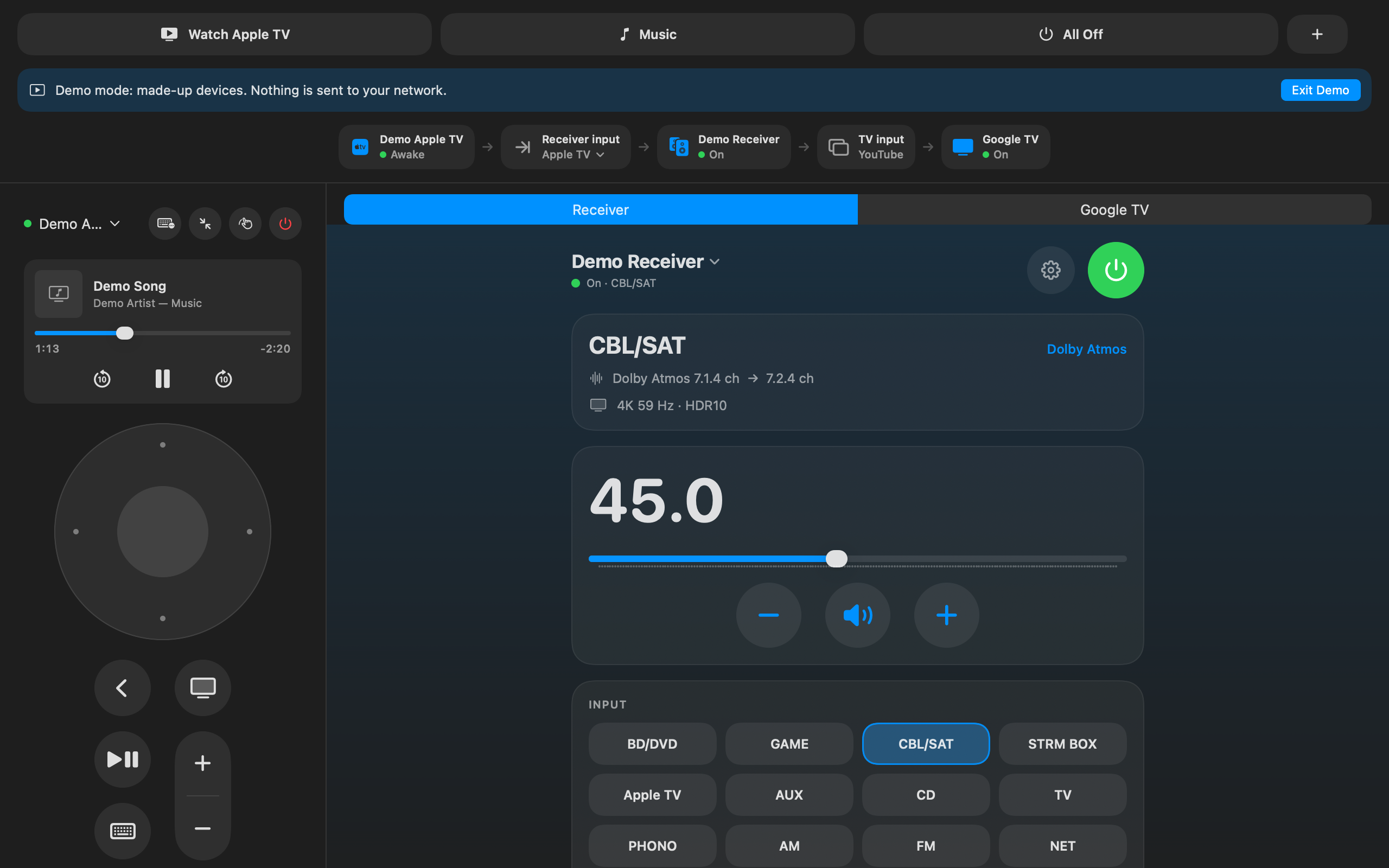Expand the Demo Receiver name dropdown

[x=646, y=262]
